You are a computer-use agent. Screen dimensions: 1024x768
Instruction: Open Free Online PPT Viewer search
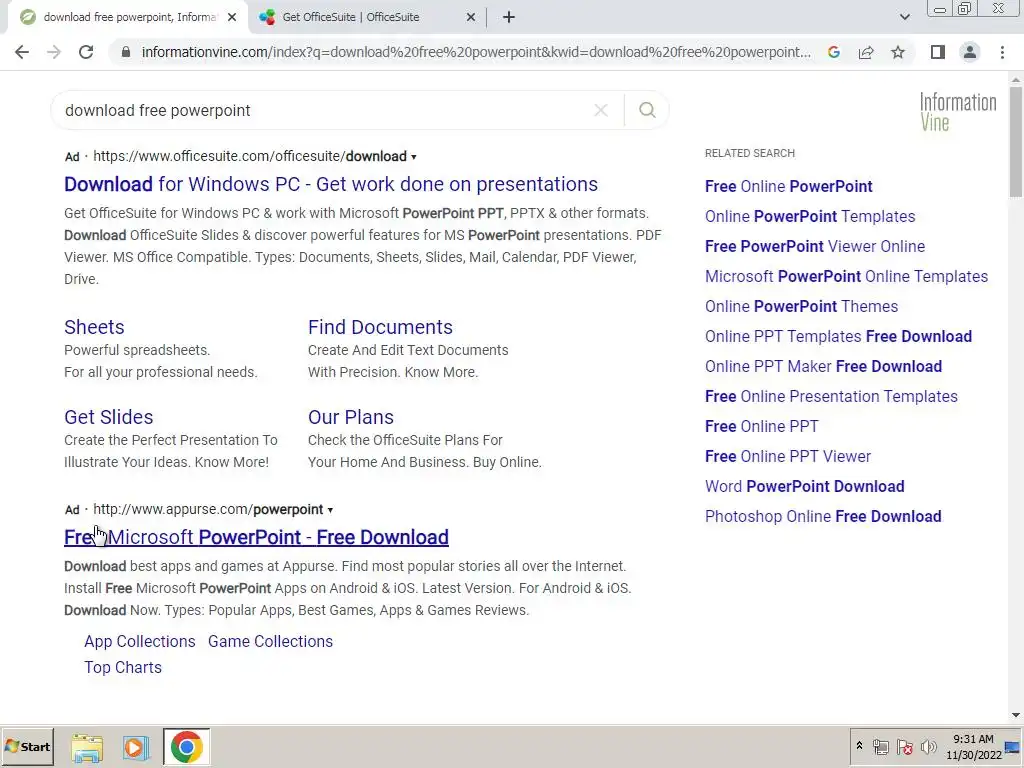pyautogui.click(x=788, y=456)
